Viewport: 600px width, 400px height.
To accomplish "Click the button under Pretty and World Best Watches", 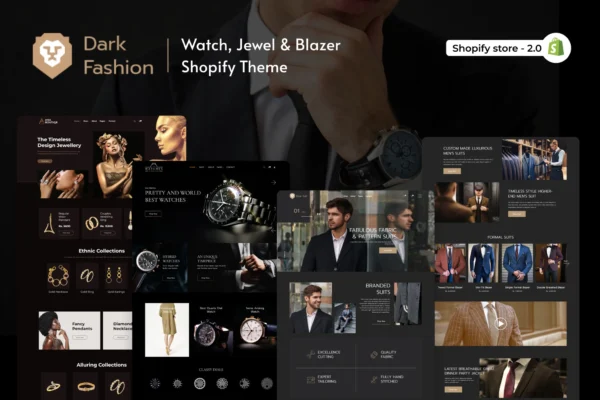I will tap(153, 214).
